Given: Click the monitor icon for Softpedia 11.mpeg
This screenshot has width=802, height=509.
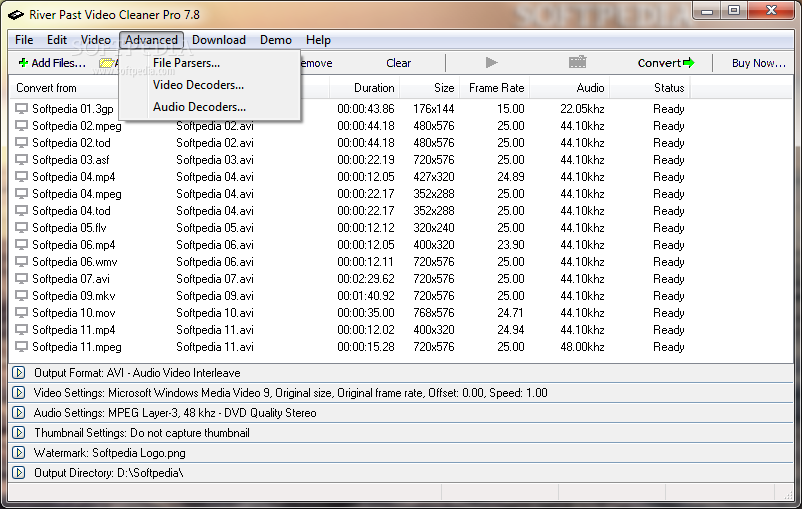Looking at the screenshot, I should tap(21, 347).
